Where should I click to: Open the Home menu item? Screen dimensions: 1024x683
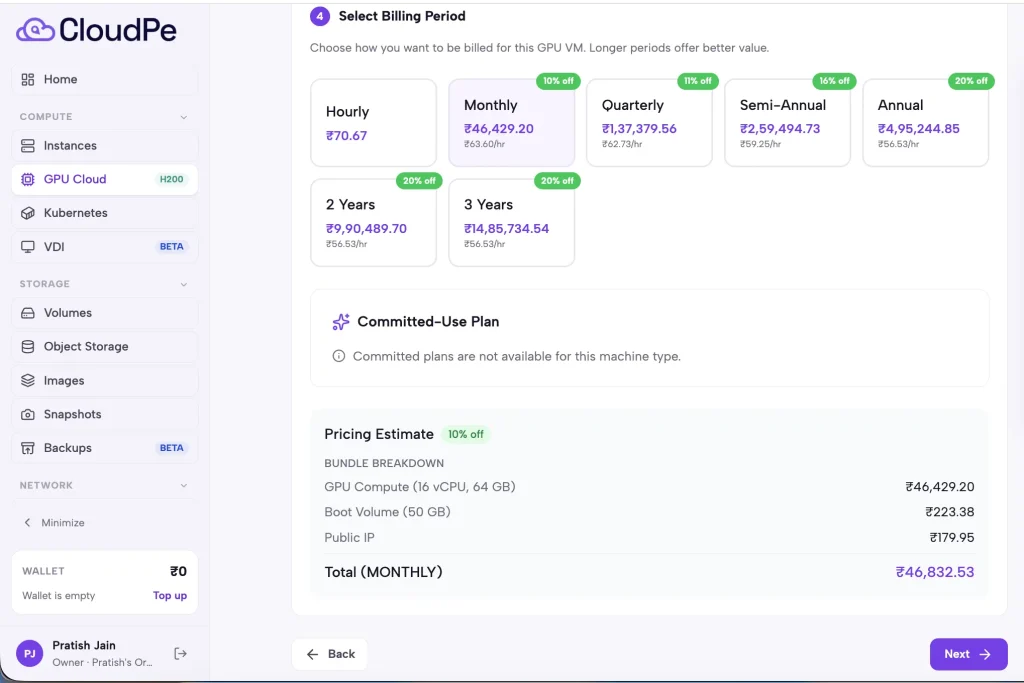click(104, 80)
